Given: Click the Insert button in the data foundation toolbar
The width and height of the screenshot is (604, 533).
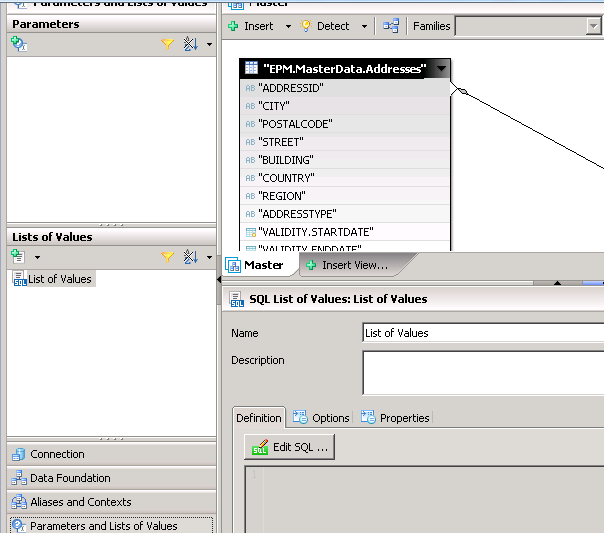Looking at the screenshot, I should click(x=251, y=26).
